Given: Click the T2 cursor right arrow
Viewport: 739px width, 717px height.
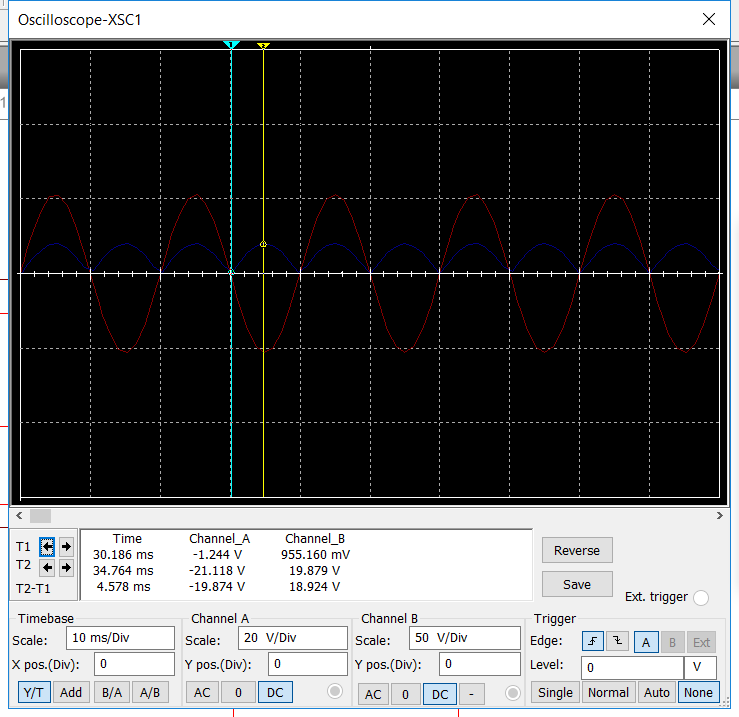Looking at the screenshot, I should 66,567.
